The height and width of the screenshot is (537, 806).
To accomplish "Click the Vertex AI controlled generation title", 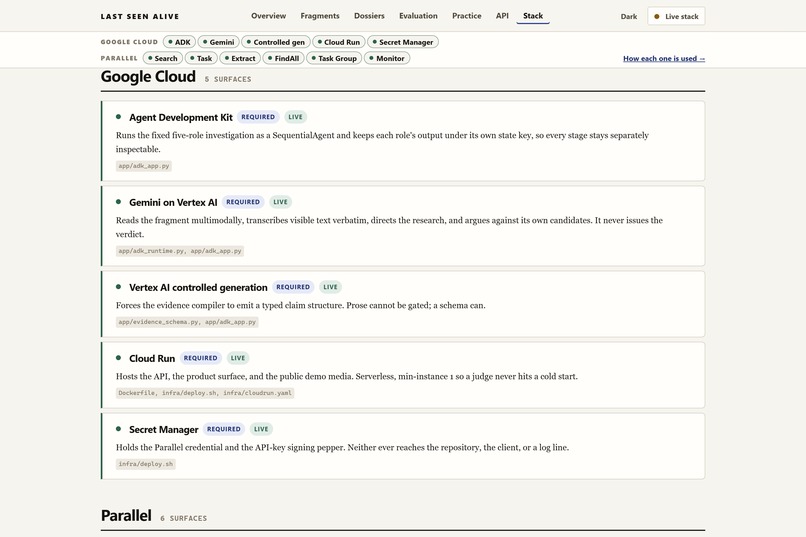I will [198, 287].
